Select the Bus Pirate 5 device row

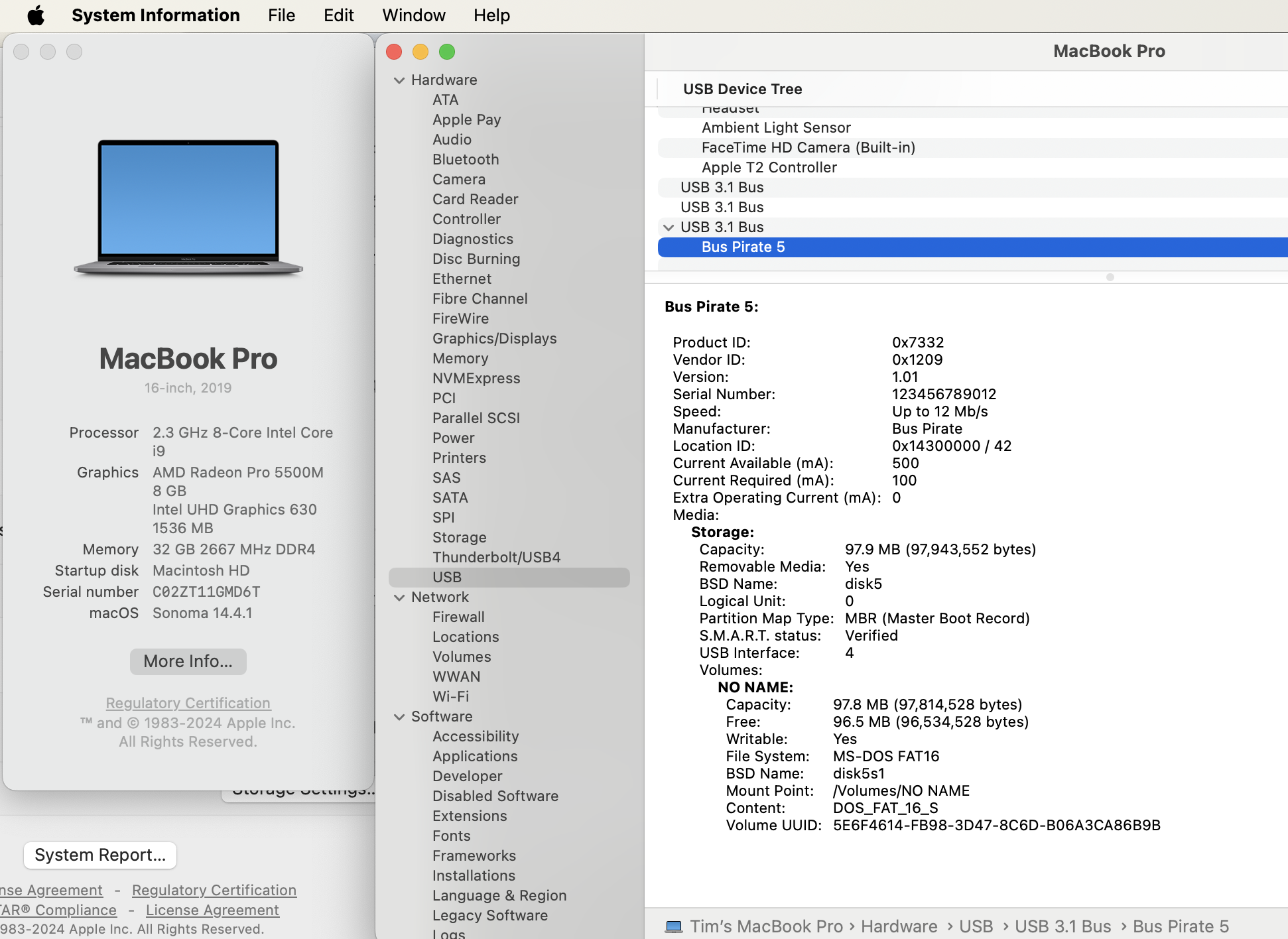(x=973, y=247)
